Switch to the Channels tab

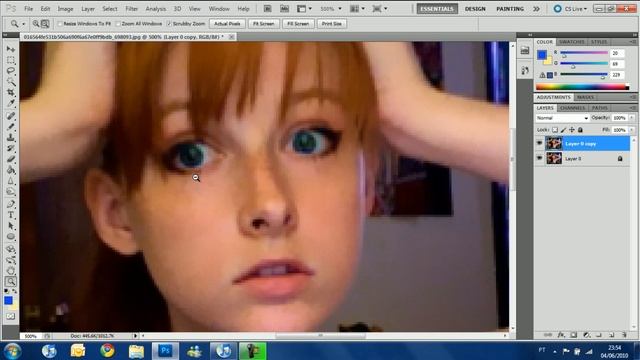coord(572,108)
